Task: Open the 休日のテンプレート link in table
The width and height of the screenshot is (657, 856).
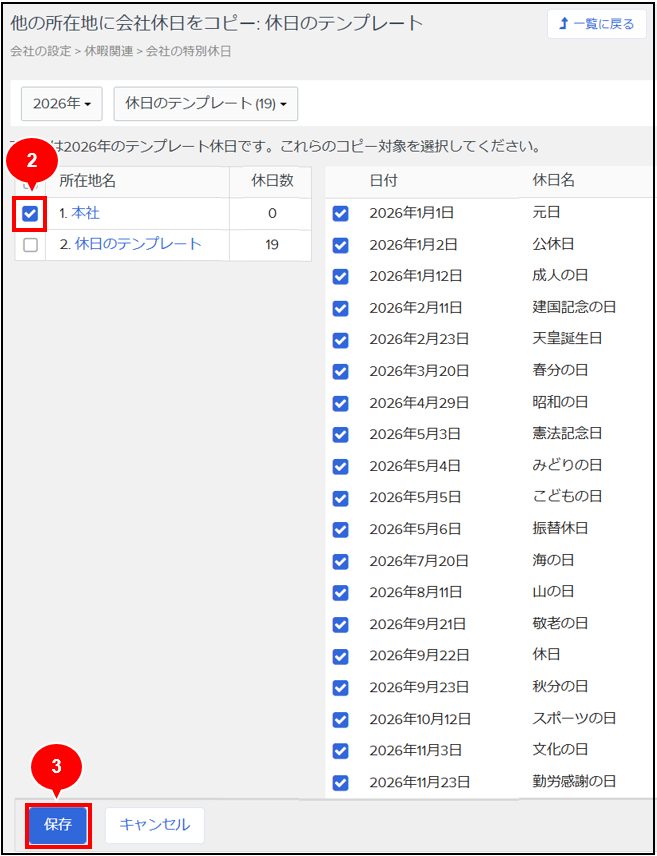Action: tap(138, 244)
